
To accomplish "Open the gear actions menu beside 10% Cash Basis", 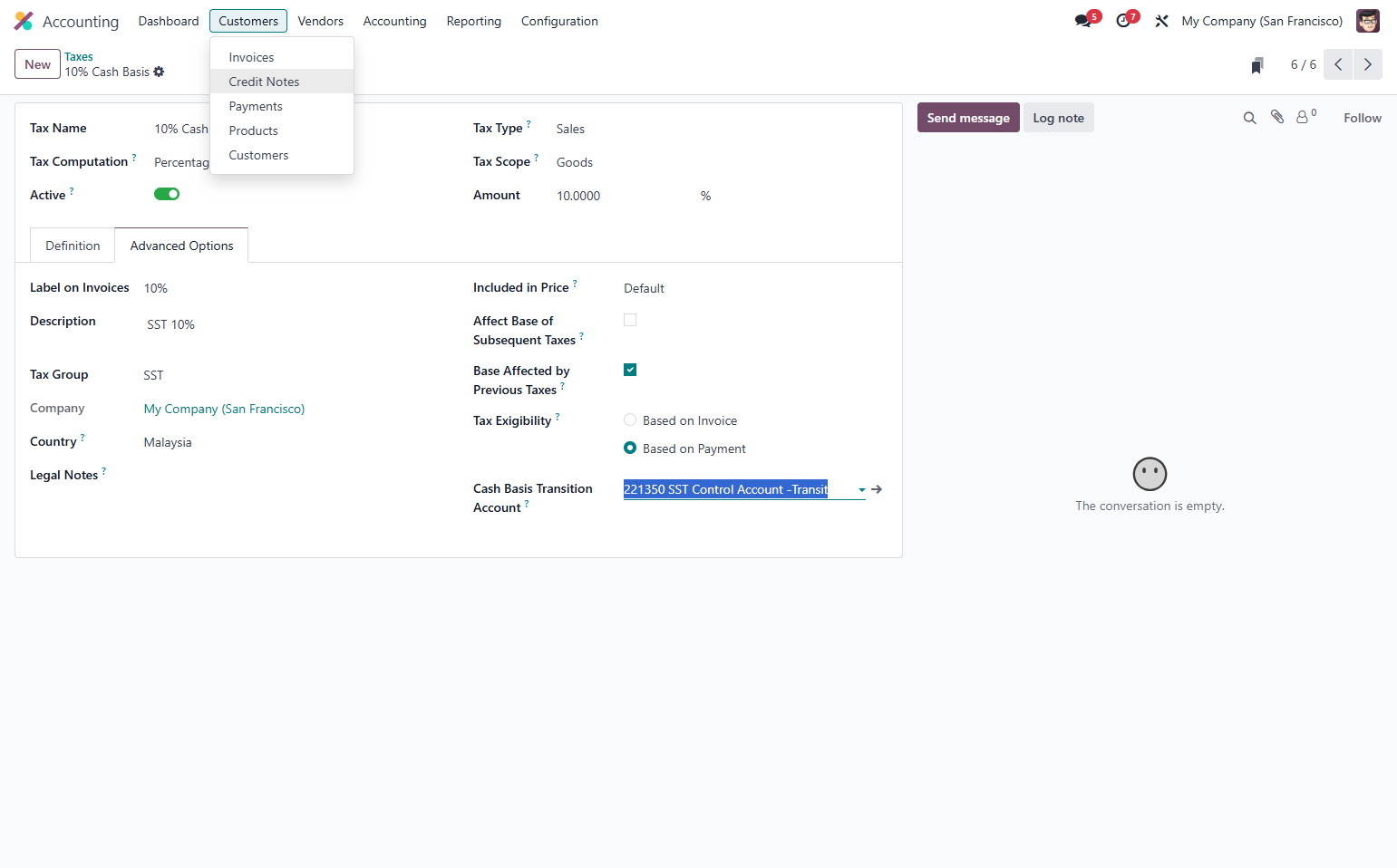I will click(159, 72).
